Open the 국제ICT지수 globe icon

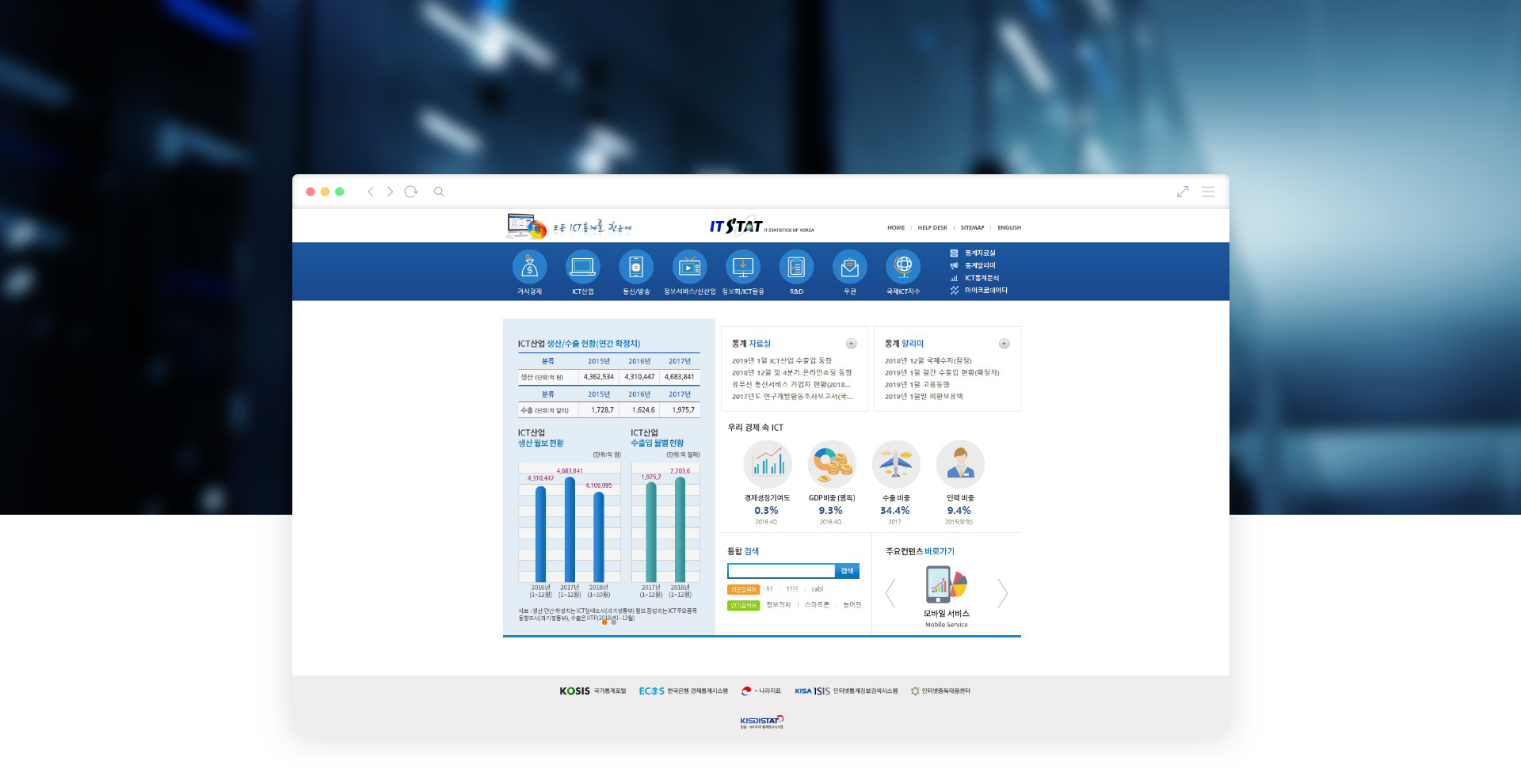903,267
